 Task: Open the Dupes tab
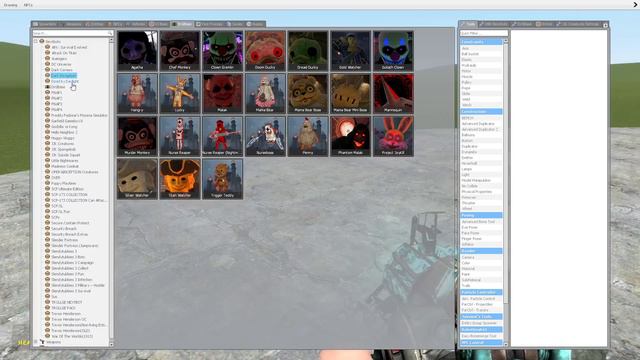[235, 24]
